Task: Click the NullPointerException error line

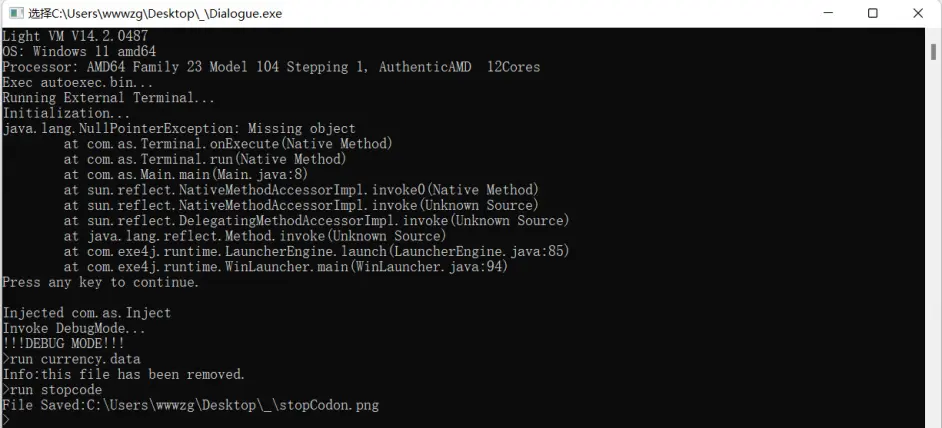Action: click(x=179, y=129)
